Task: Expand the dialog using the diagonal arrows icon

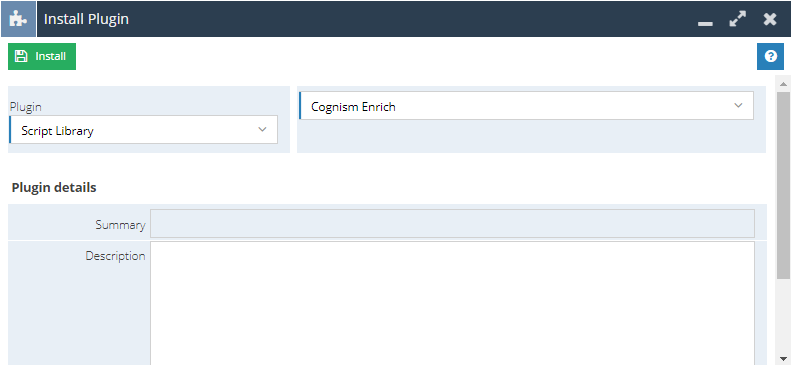Action: coord(737,19)
